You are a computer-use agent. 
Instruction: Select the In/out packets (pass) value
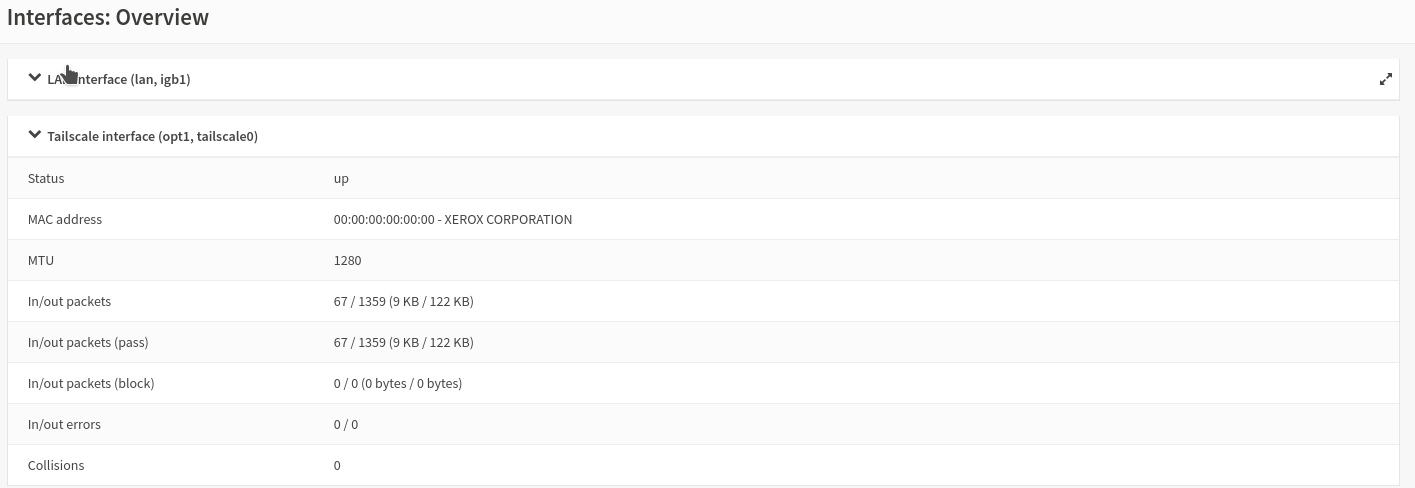pyautogui.click(x=403, y=342)
